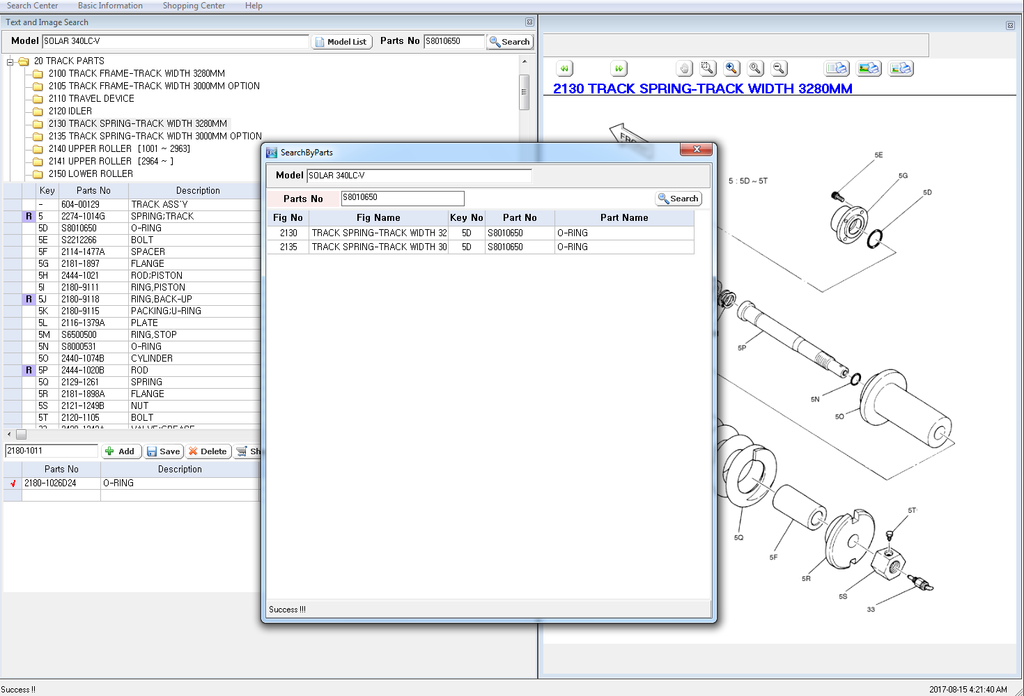Click Search button in main left panel
The width and height of the screenshot is (1024, 696).
point(510,42)
